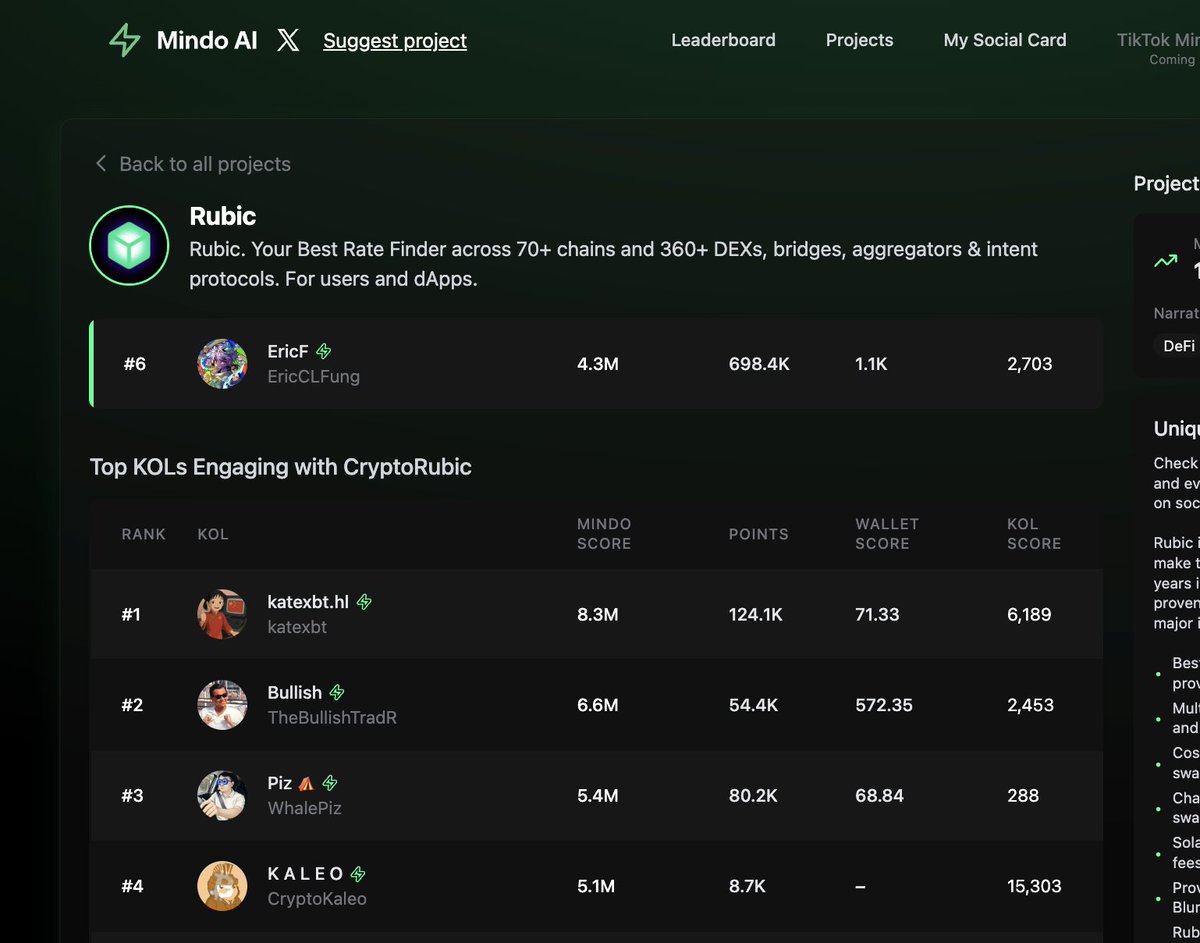Image resolution: width=1200 pixels, height=943 pixels.
Task: Click the WhalePiz profile avatar
Action: tap(222, 796)
